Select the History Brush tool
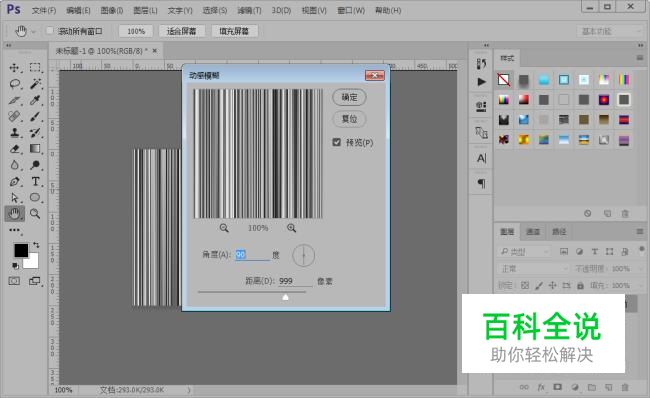 [35, 132]
